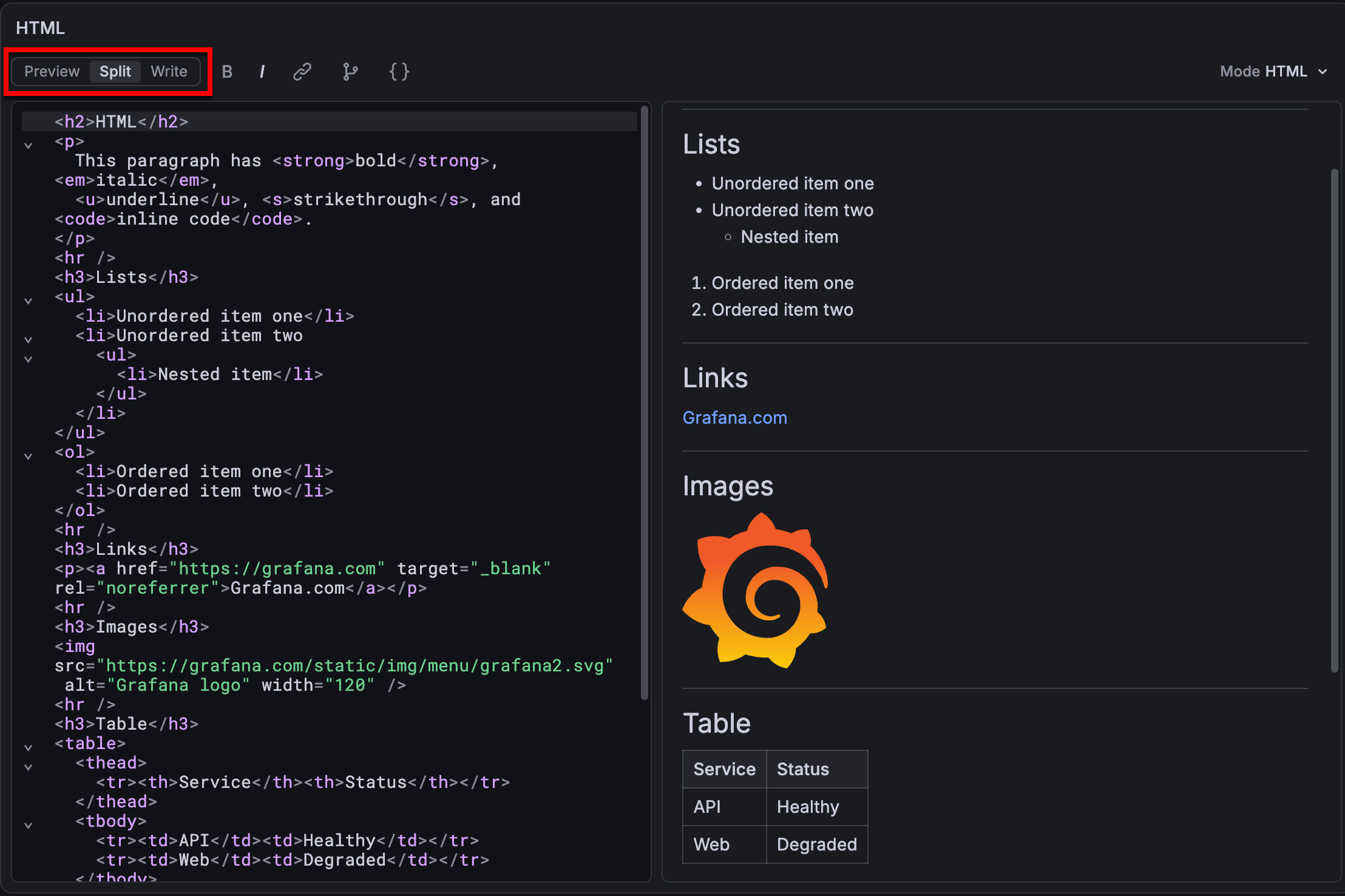Apply bold formatting with the B icon
The height and width of the screenshot is (896, 1345).
coord(228,72)
